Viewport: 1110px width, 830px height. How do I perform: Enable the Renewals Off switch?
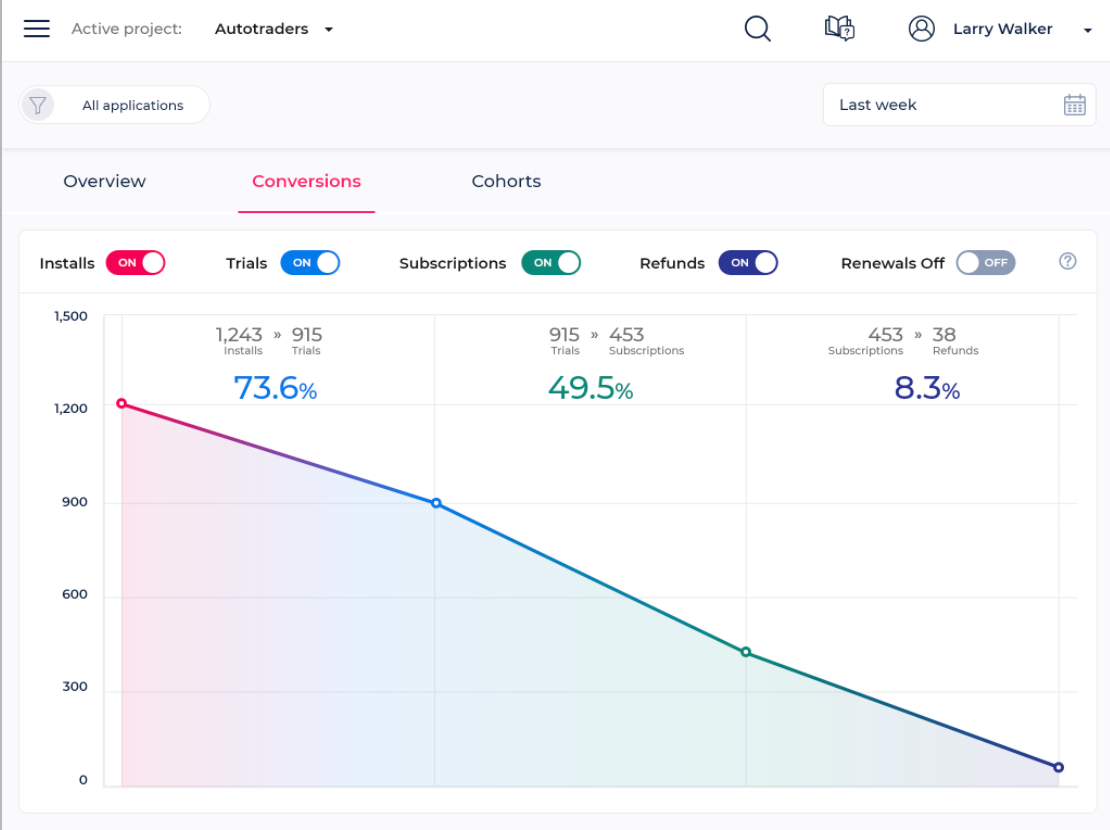pos(985,262)
